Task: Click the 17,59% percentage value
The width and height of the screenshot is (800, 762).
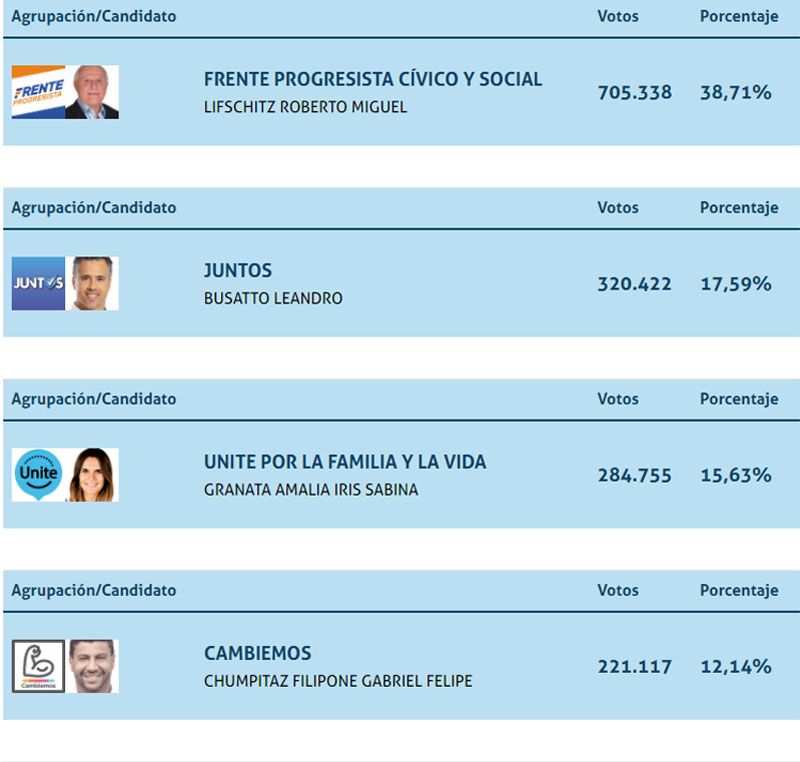Action: click(x=736, y=284)
